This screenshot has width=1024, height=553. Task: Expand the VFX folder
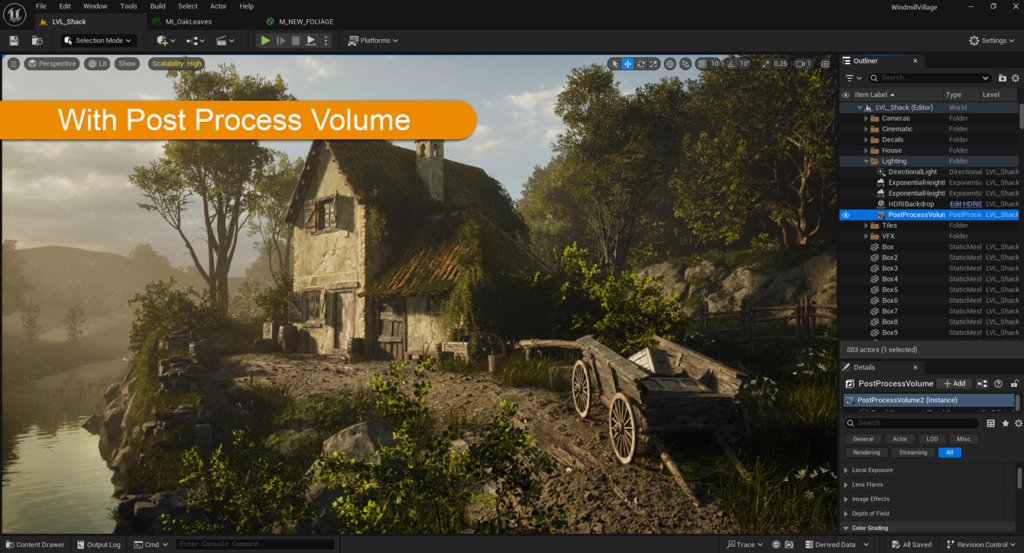867,236
